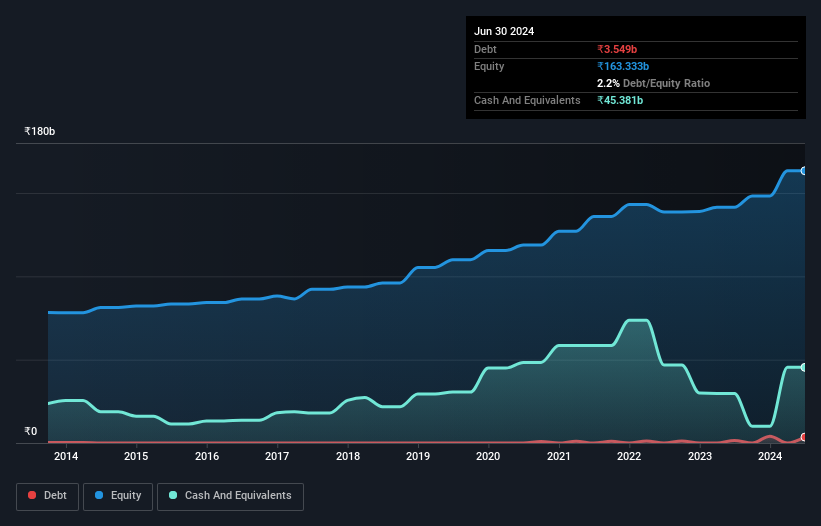Select the Cash And Equivalents endpoint marker
This screenshot has height=526, width=821.
pos(804,367)
